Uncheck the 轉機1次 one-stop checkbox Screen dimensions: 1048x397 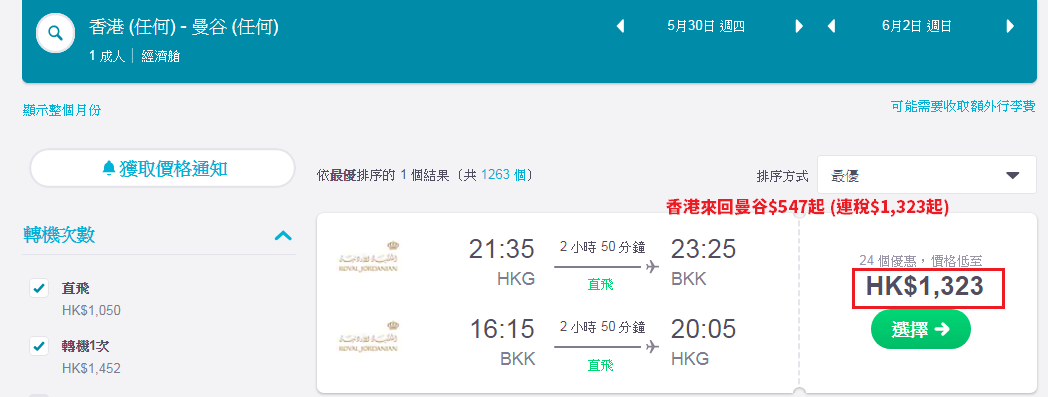39,346
